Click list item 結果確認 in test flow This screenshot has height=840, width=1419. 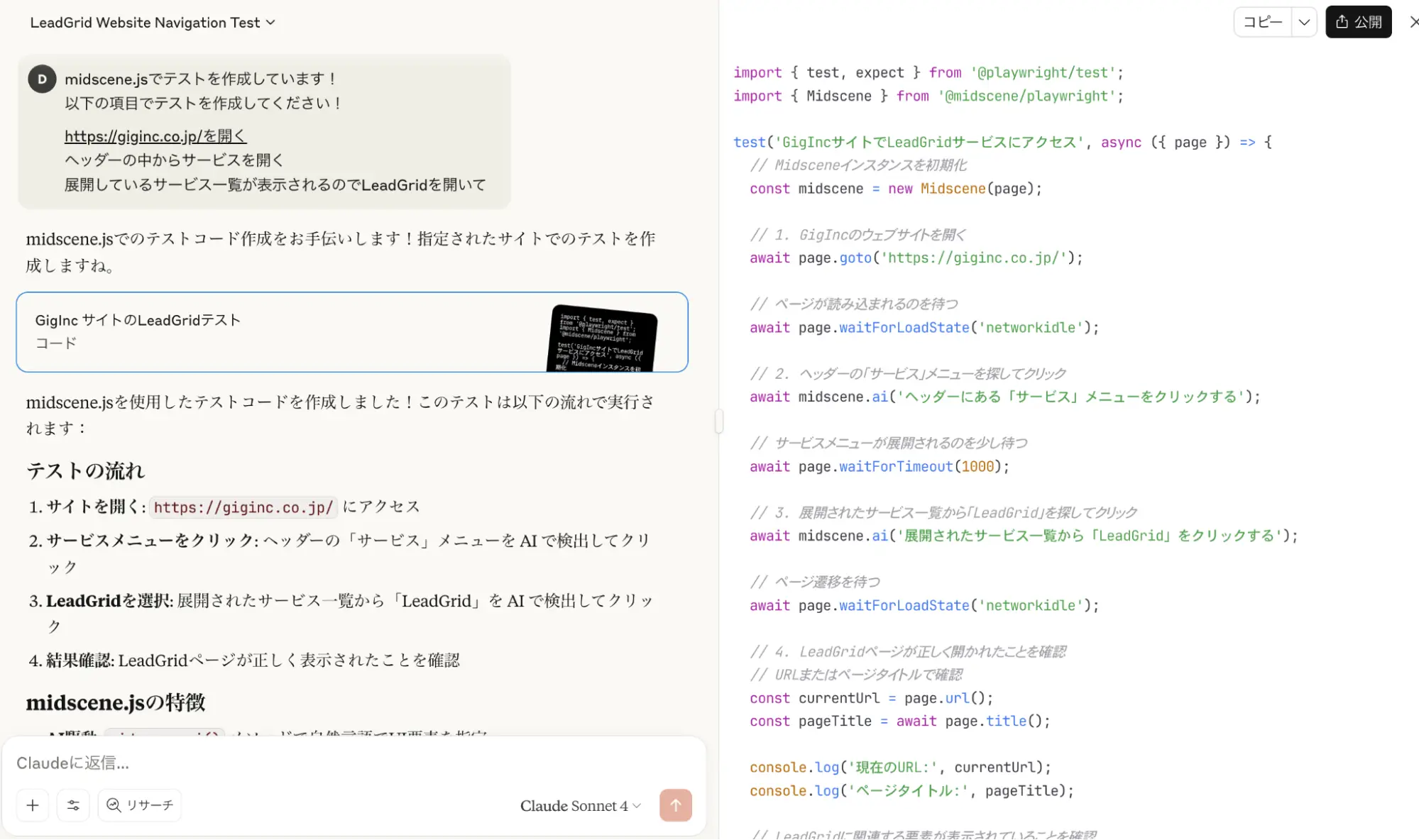tap(244, 661)
